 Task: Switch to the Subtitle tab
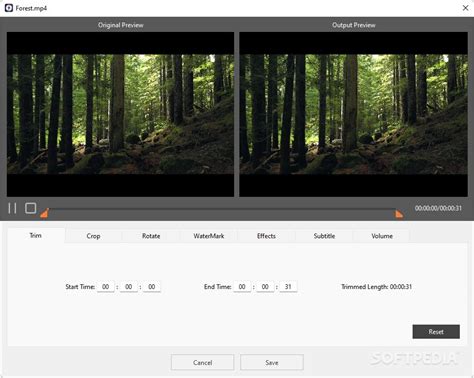coord(324,236)
